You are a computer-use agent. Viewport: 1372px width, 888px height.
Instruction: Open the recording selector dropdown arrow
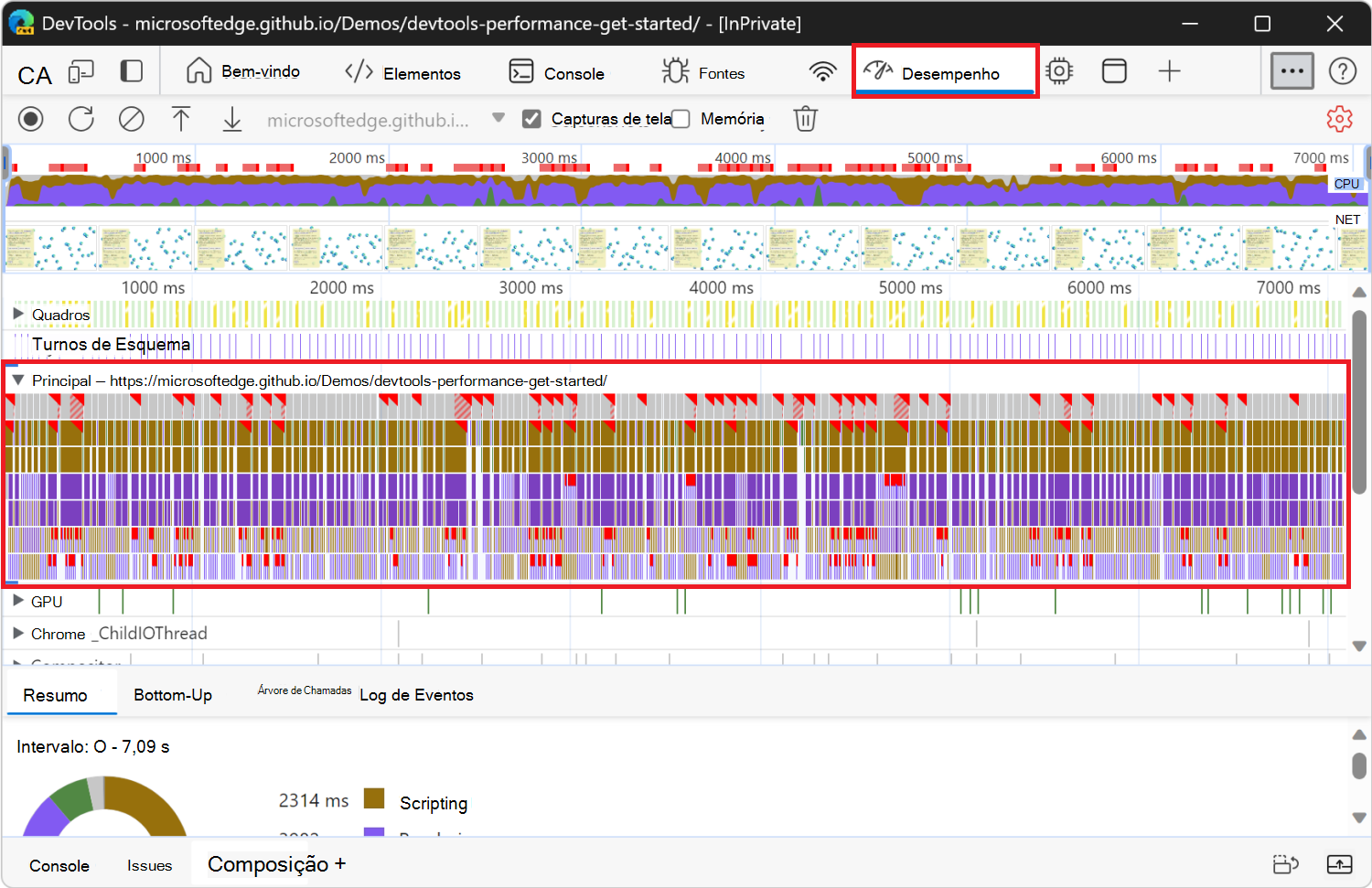[498, 118]
